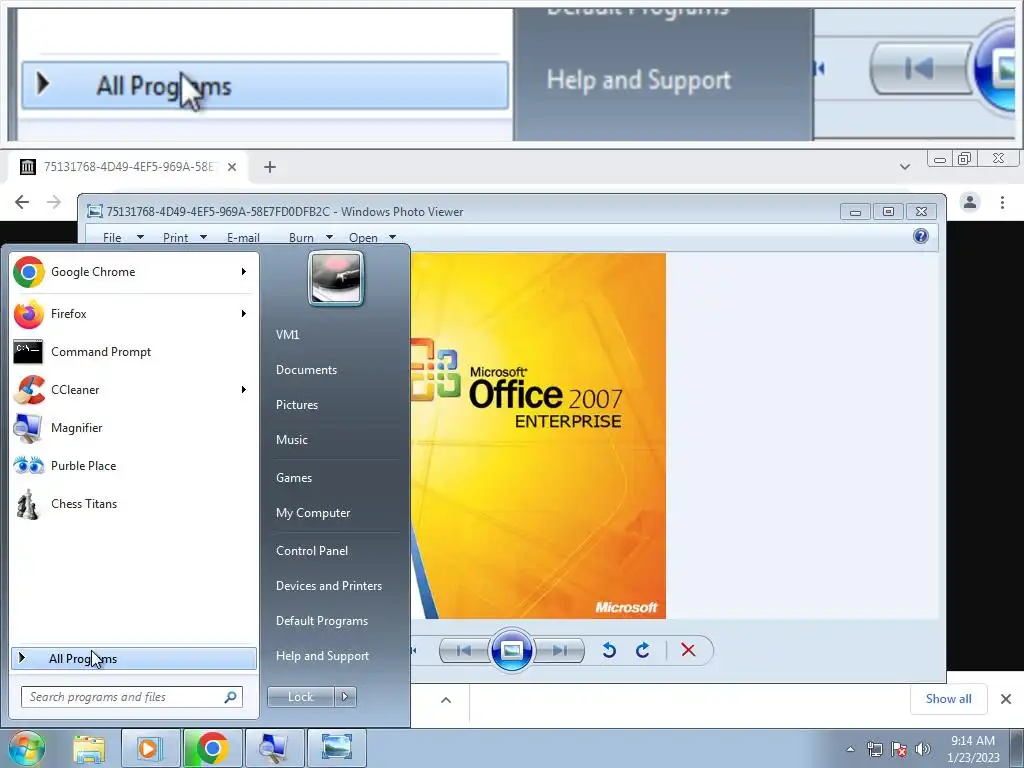
Task: Open All Programs list
Action: point(133,658)
